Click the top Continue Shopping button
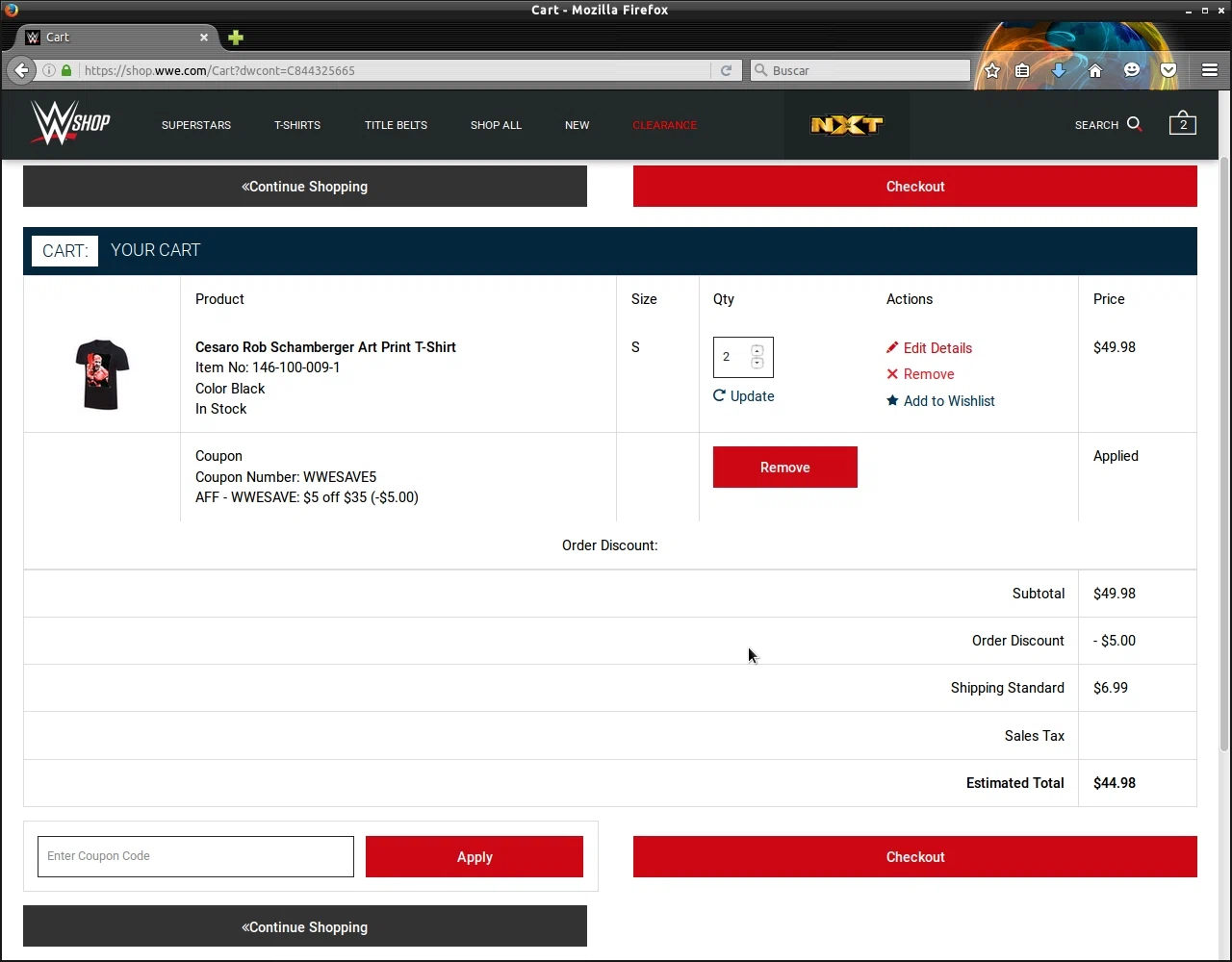 click(x=305, y=186)
